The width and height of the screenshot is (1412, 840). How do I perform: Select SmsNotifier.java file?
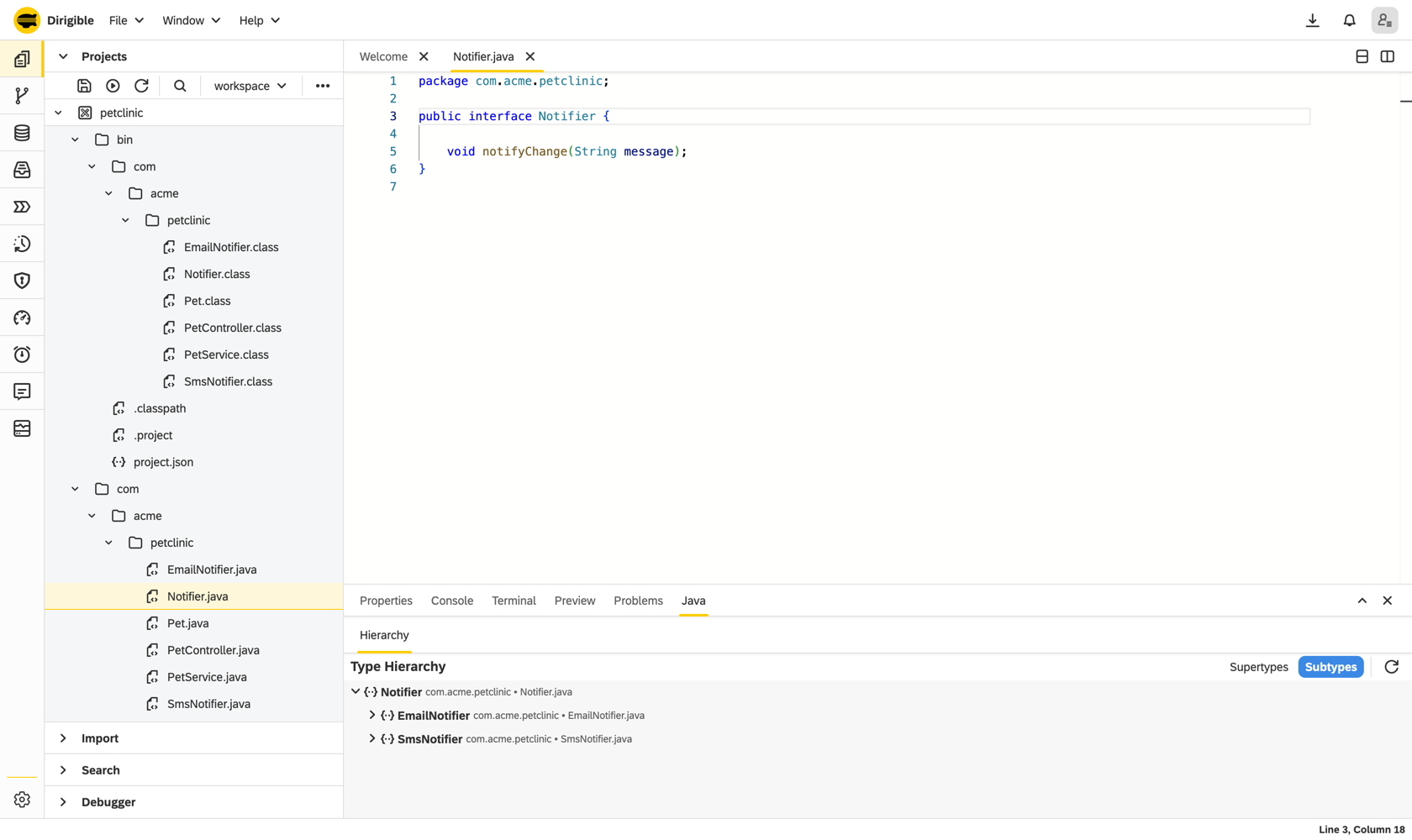194,704
